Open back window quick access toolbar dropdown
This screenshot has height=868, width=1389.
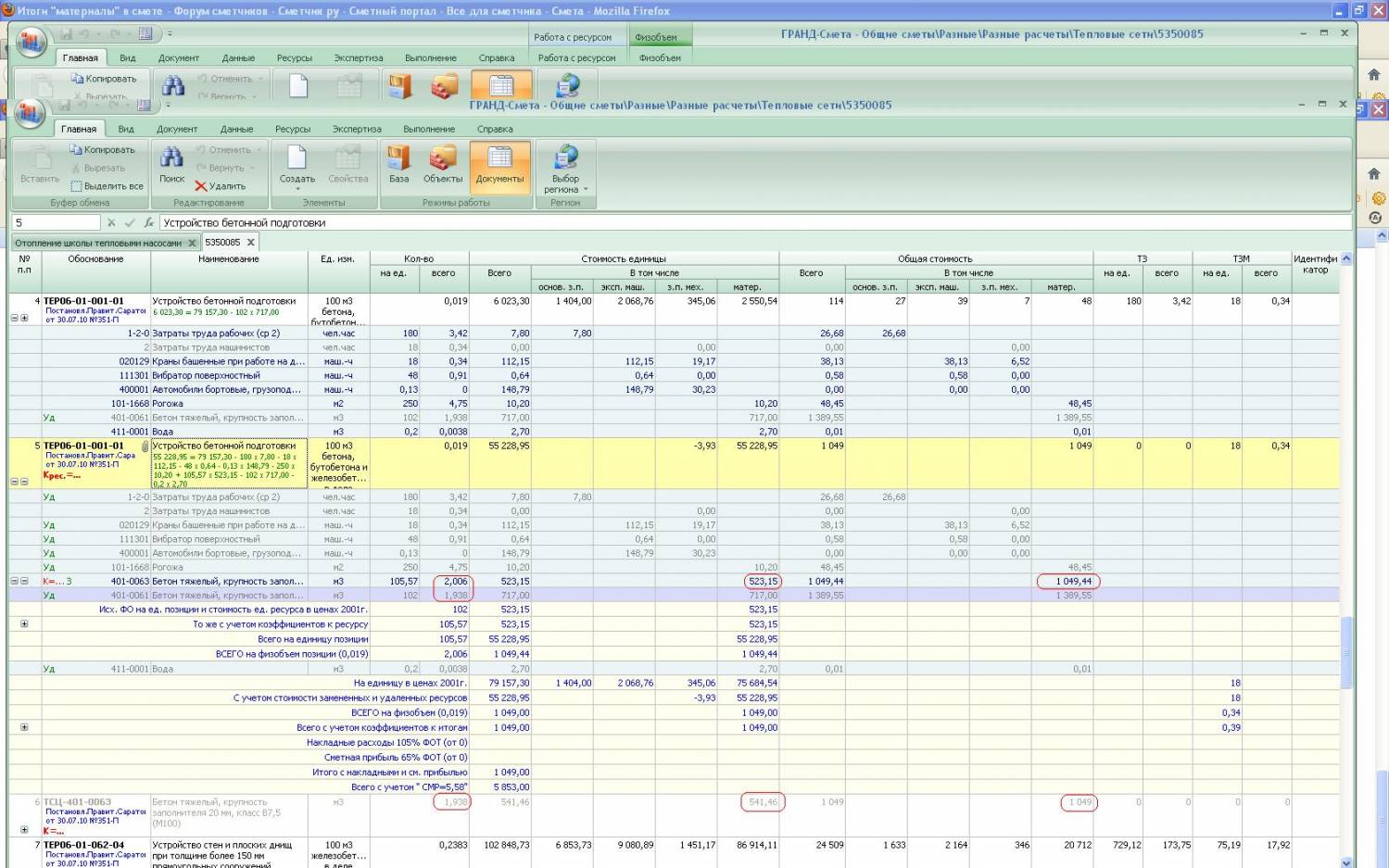point(170,34)
